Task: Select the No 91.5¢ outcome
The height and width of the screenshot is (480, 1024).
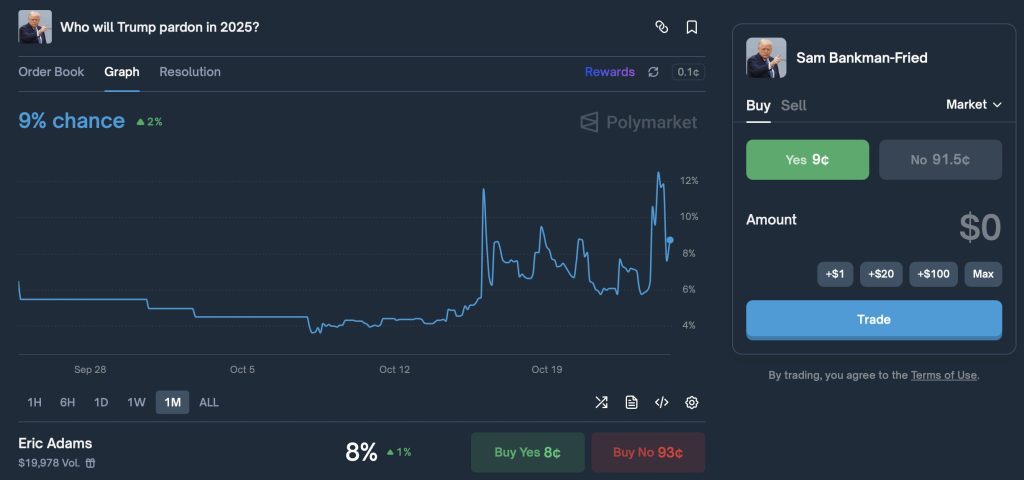Action: [x=940, y=159]
